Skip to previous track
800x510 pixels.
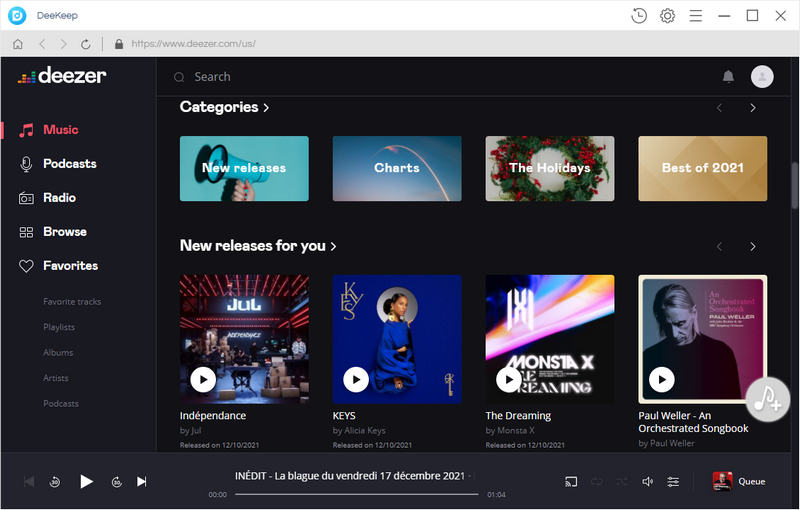(29, 481)
